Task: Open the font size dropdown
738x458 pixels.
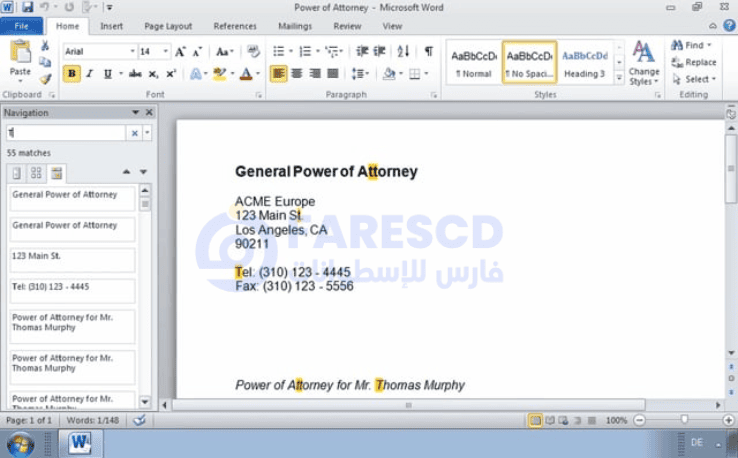Action: pos(165,51)
